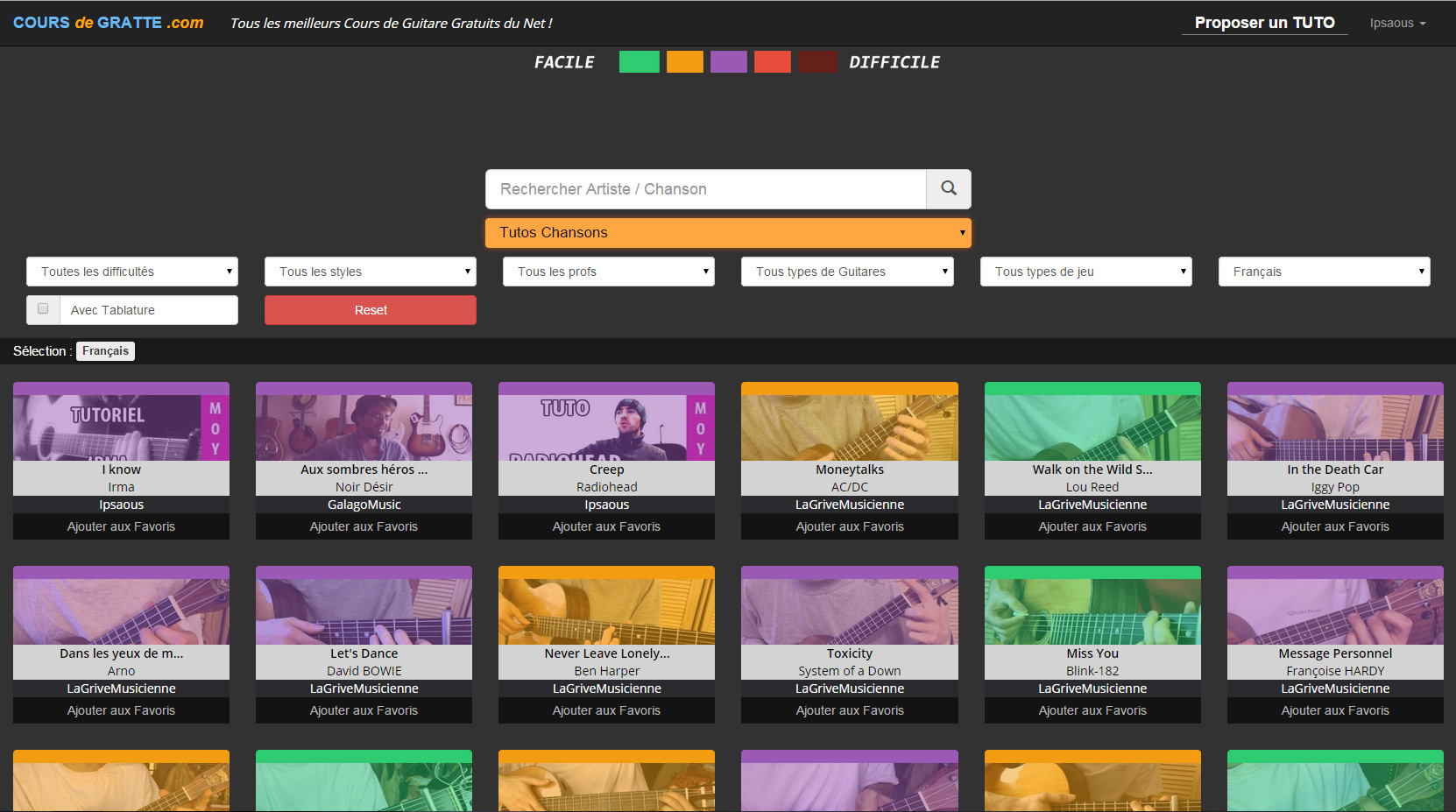1456x812 pixels.
Task: Click the System of a Down link
Action: coord(850,671)
